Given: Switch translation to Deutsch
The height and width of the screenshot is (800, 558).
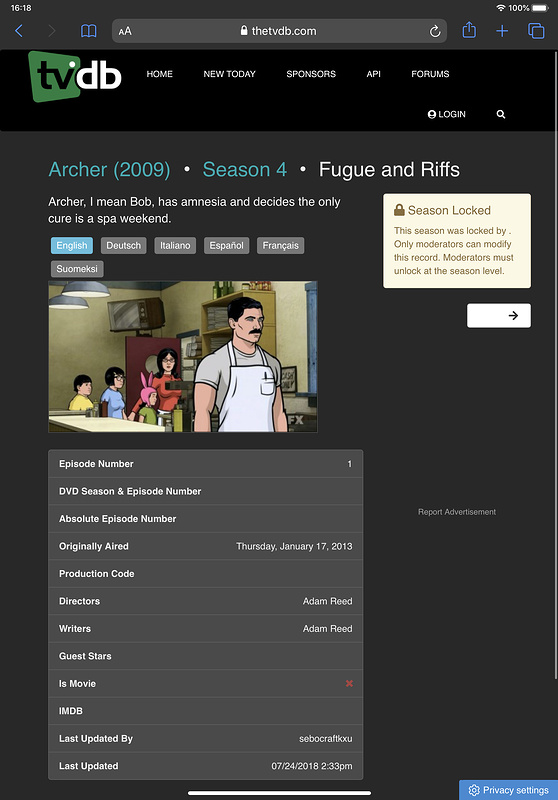Looking at the screenshot, I should (123, 245).
